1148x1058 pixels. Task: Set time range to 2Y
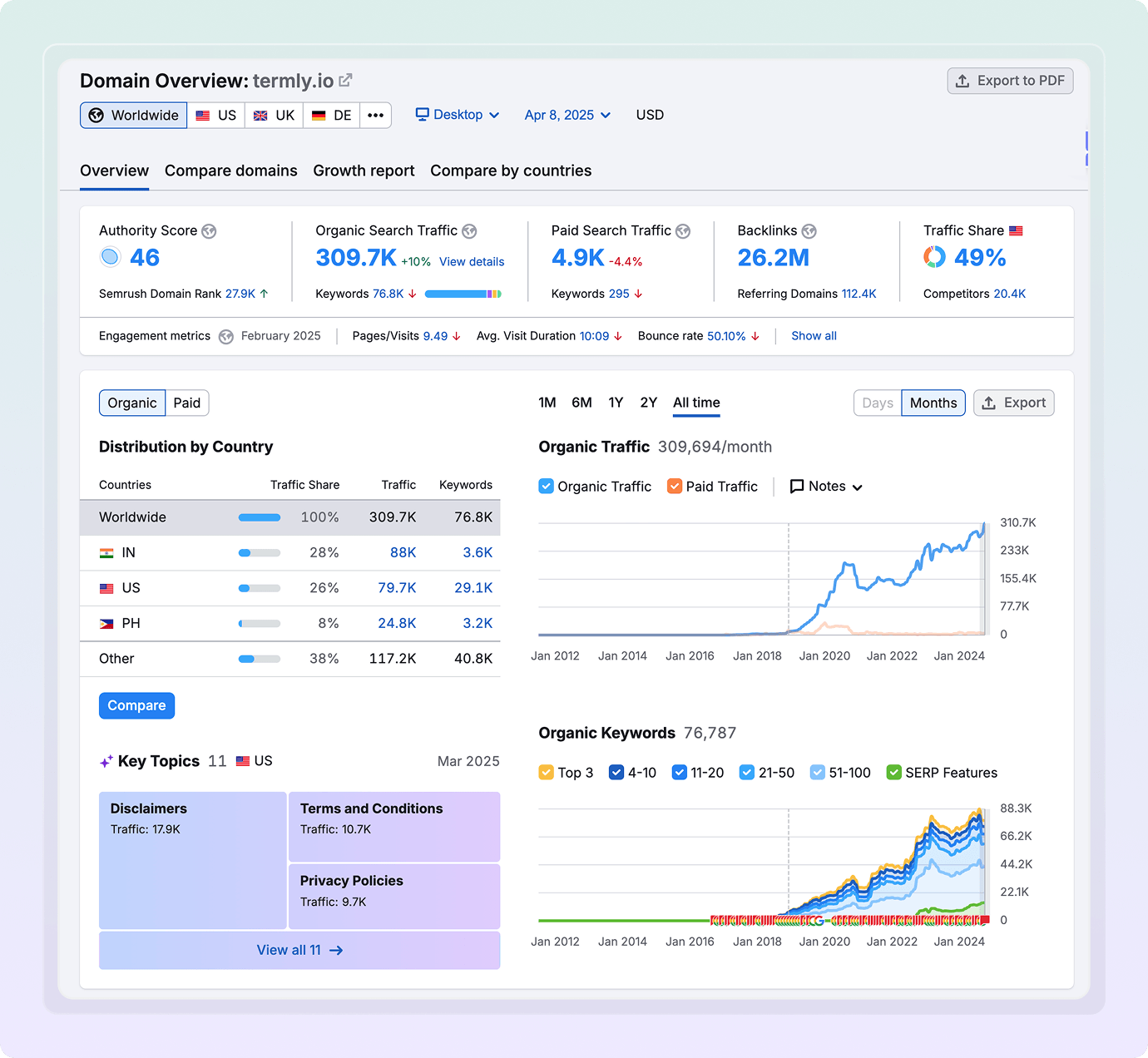(x=649, y=403)
